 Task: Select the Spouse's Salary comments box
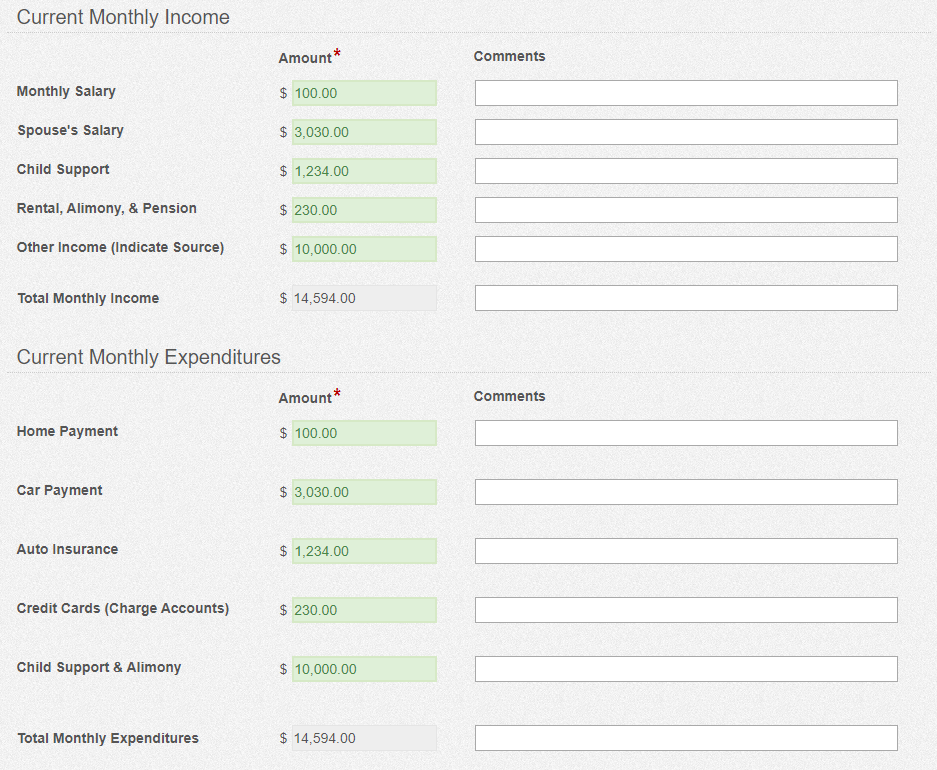pyautogui.click(x=686, y=132)
